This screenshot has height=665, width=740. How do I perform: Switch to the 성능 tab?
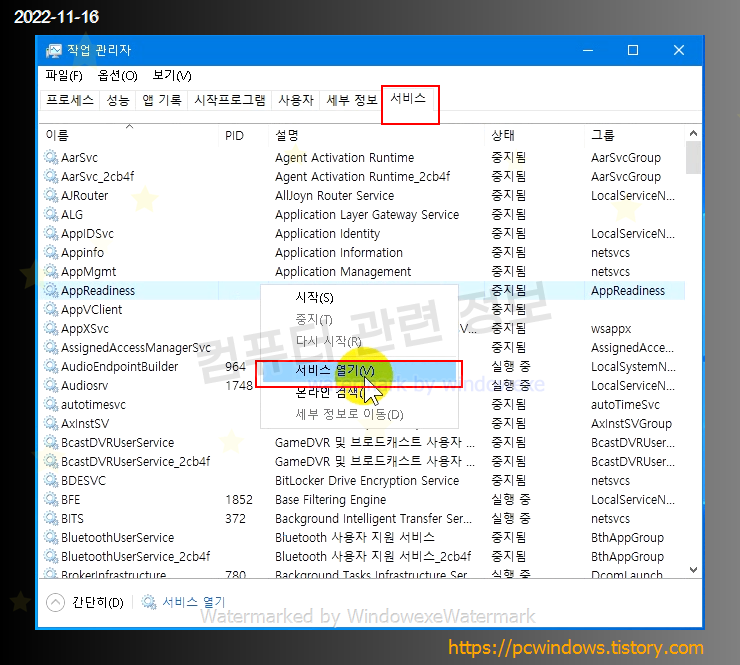(118, 100)
